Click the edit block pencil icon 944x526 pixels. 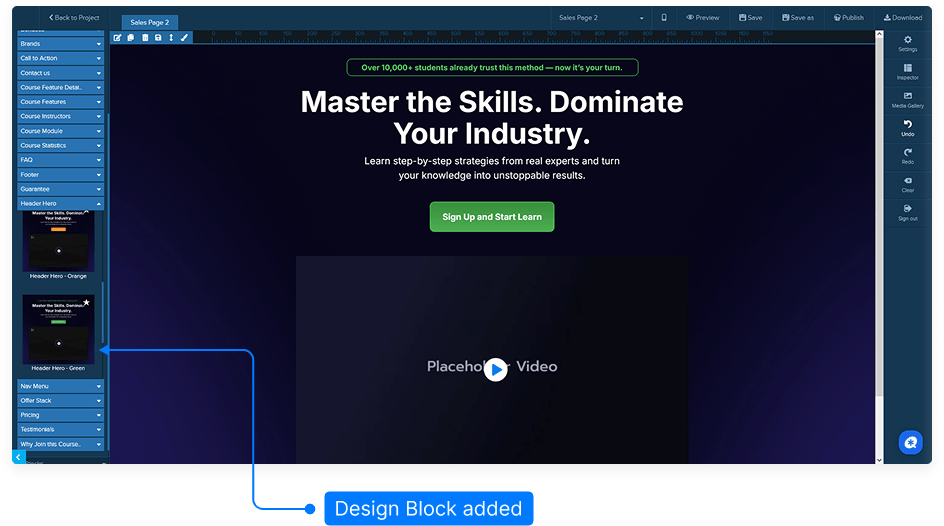point(117,38)
